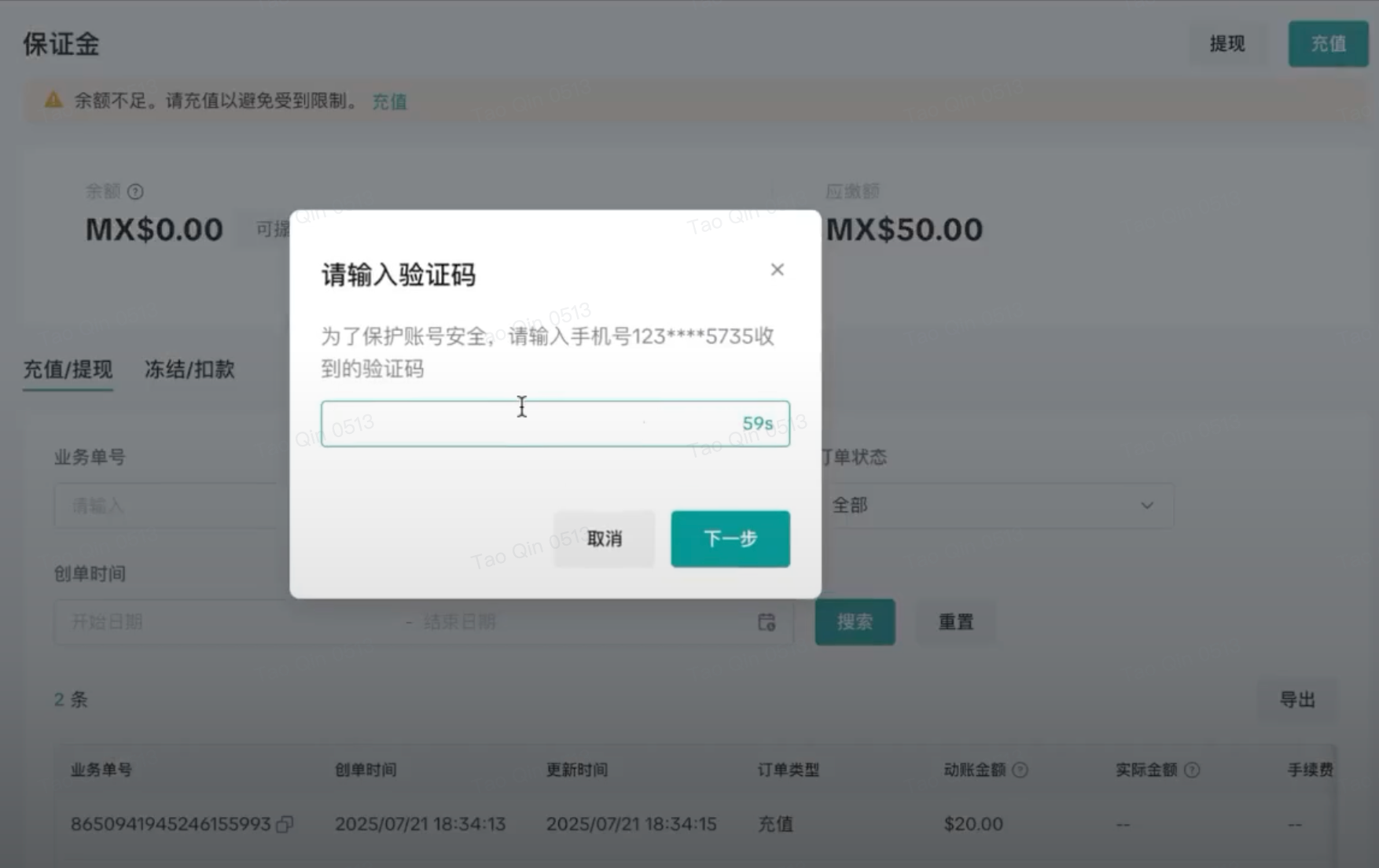
Task: Click the 取消 button in dialog
Action: tap(605, 539)
